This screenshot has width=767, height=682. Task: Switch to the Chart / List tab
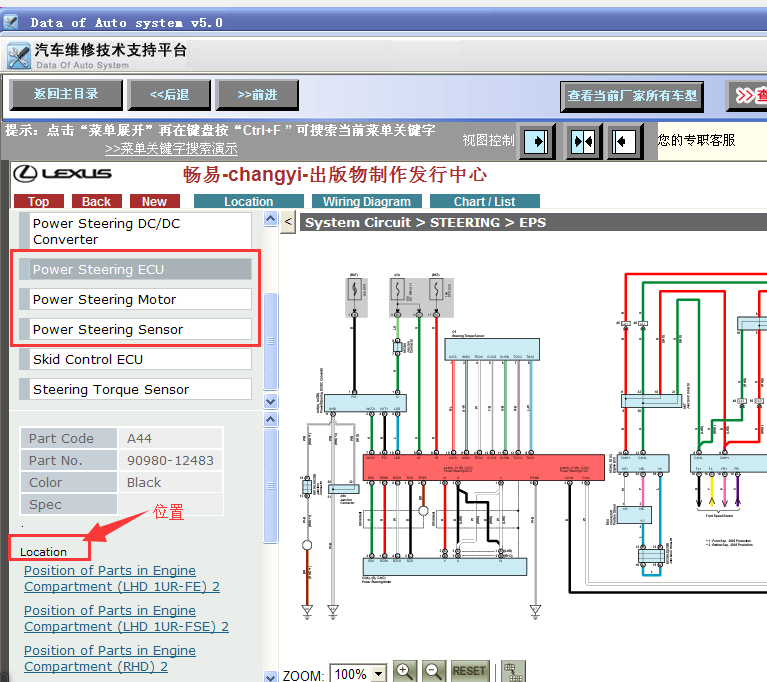click(x=484, y=201)
